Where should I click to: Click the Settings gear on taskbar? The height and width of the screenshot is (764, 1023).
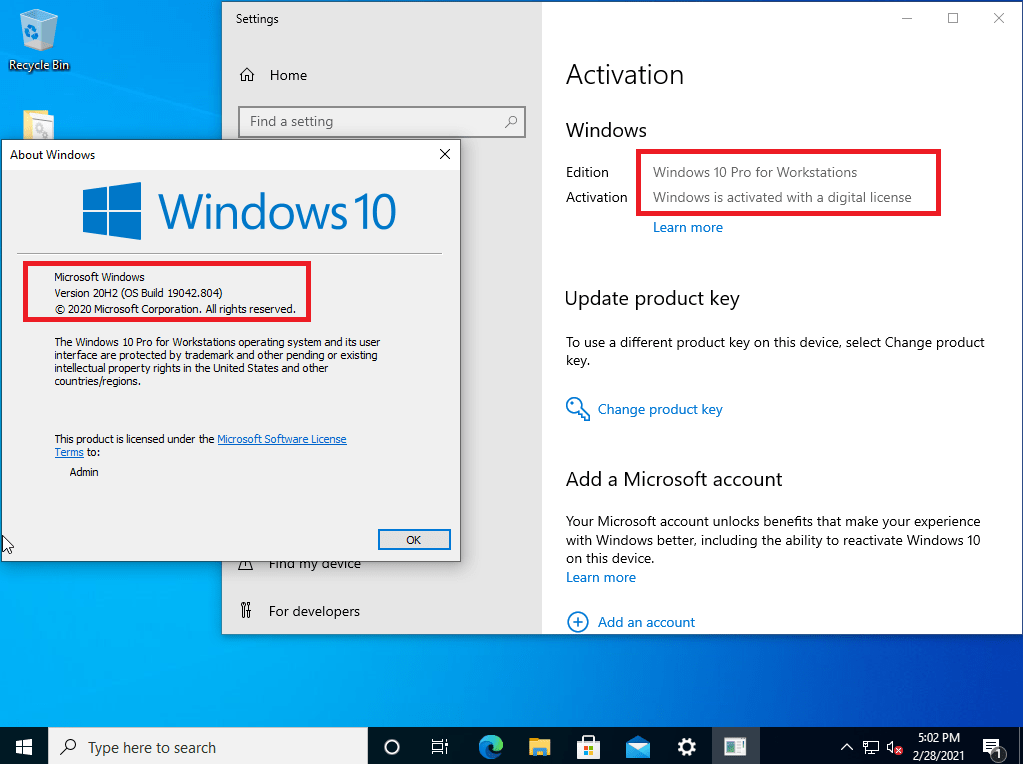pos(686,746)
